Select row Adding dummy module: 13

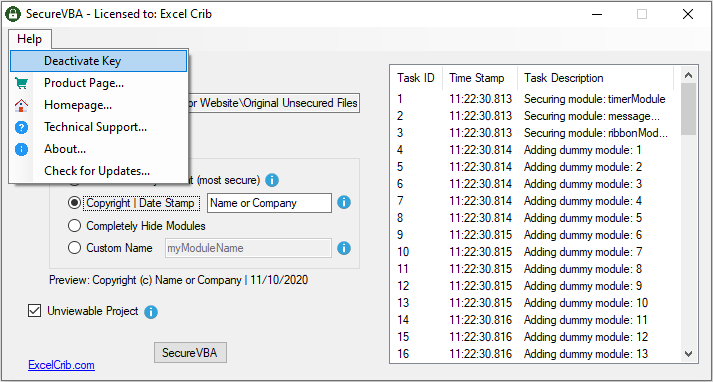(x=536, y=354)
